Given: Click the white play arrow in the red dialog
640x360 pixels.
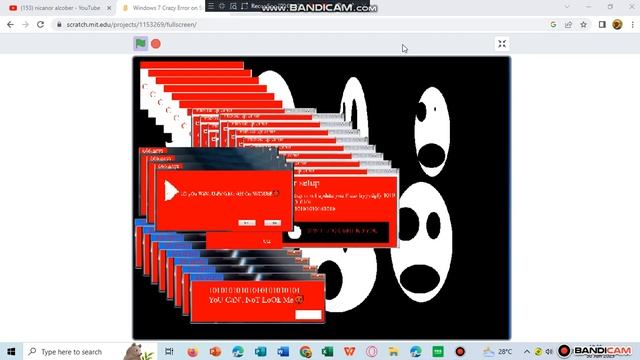Looking at the screenshot, I should pyautogui.click(x=171, y=191).
